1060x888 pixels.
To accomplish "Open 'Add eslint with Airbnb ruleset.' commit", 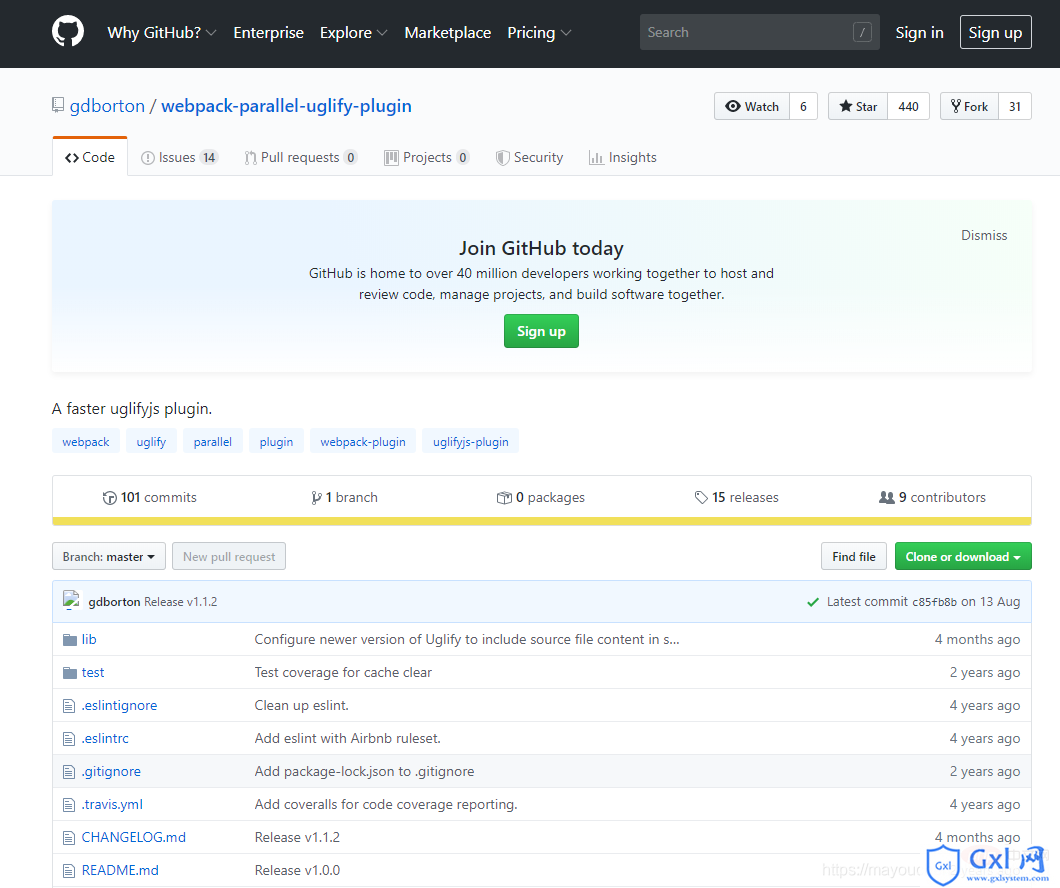I will 347,739.
